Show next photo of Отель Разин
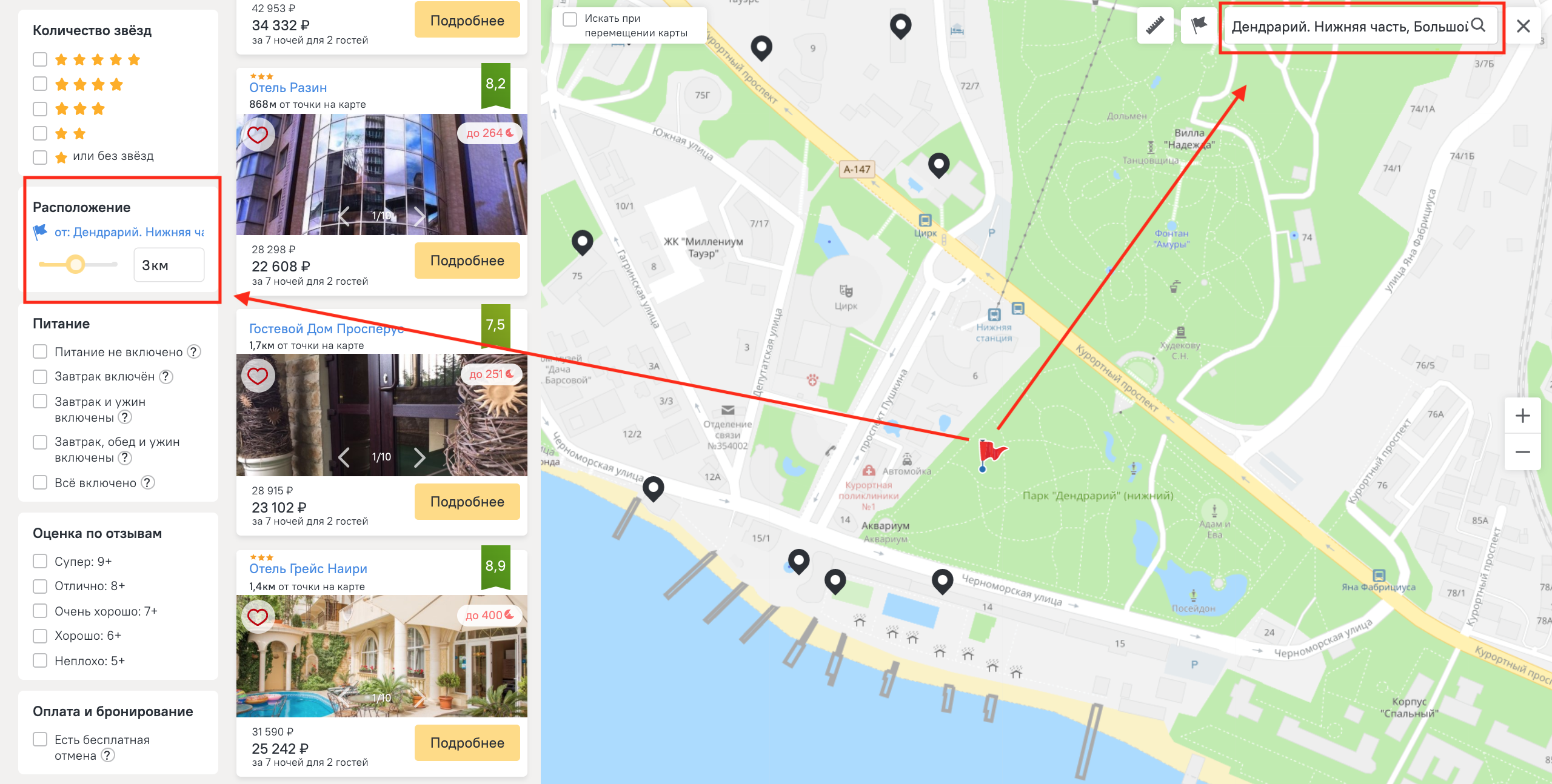Viewport: 1552px width, 784px height. tap(420, 216)
